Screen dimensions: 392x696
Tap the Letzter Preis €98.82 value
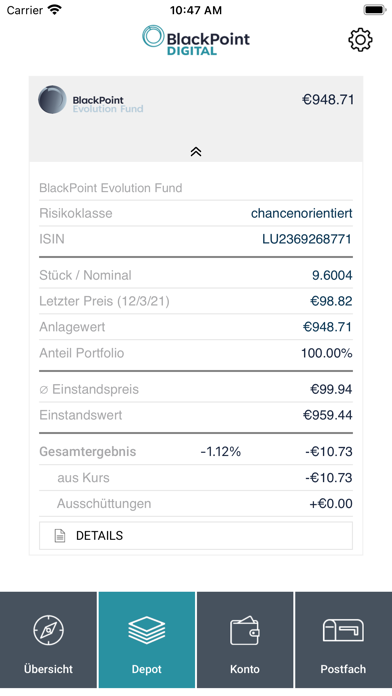(331, 301)
